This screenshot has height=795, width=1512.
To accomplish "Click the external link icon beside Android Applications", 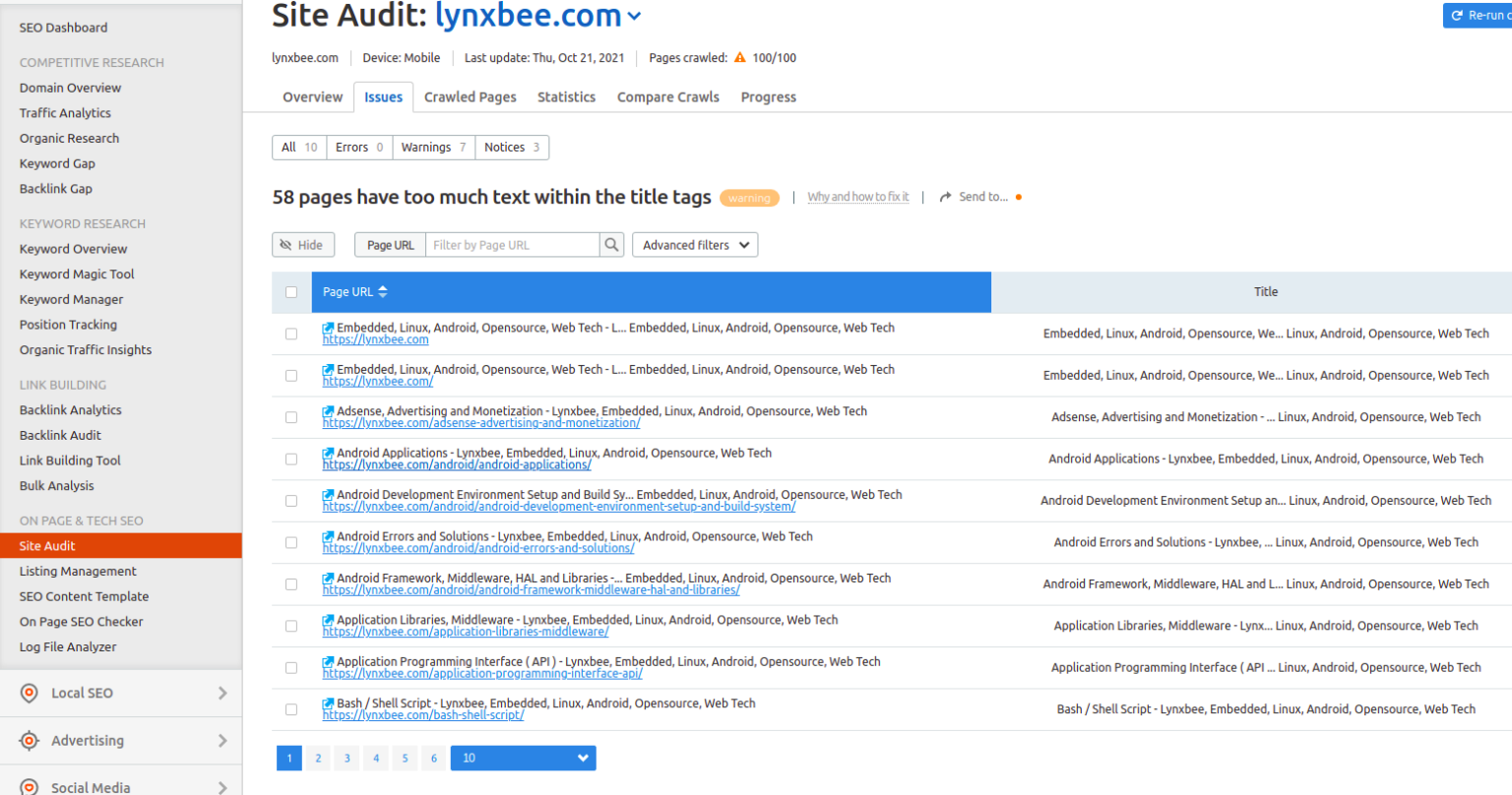I will pos(327,453).
